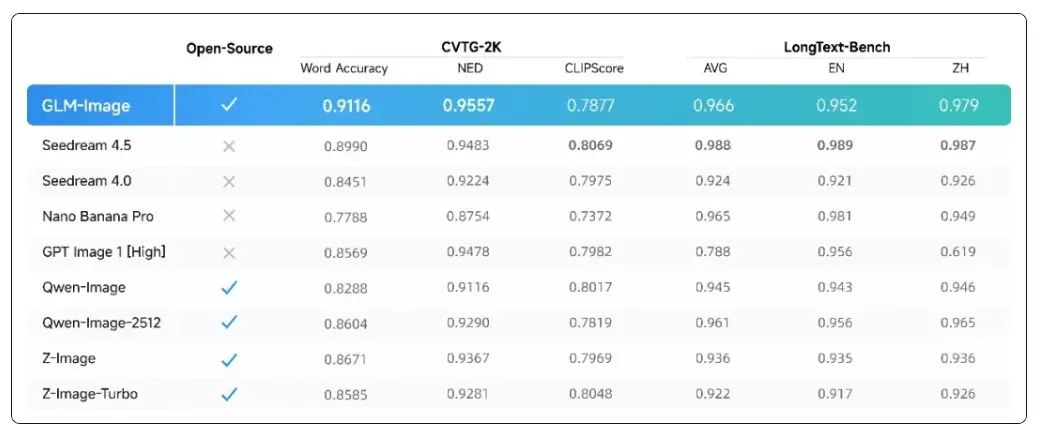Click the highlighted GLM-Image row label
Image resolution: width=1041 pixels, height=438 pixels.
86,105
